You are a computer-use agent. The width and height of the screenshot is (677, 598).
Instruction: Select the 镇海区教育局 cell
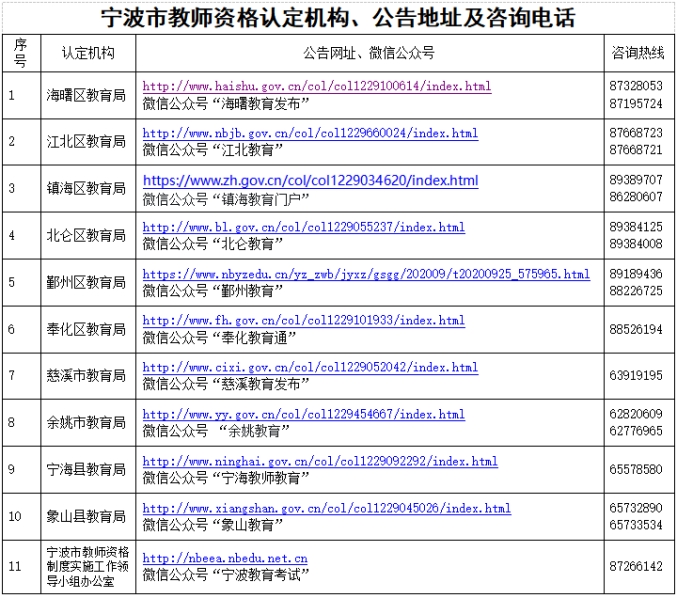pyautogui.click(x=86, y=189)
